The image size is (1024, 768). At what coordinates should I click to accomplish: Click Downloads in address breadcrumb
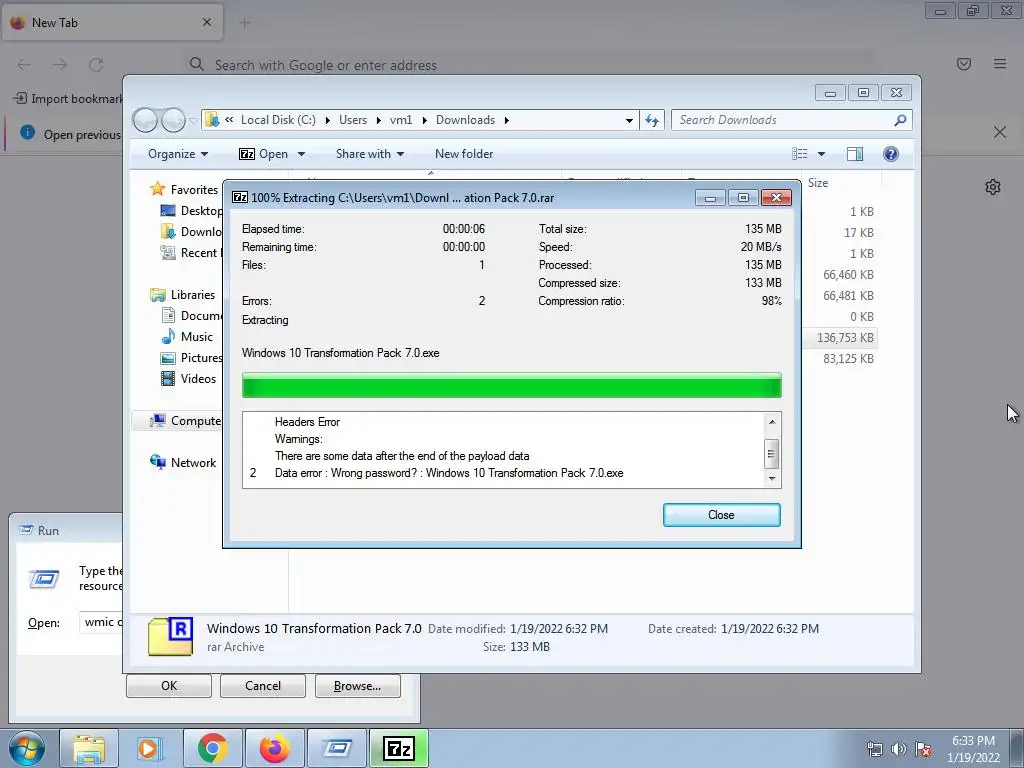(x=465, y=120)
